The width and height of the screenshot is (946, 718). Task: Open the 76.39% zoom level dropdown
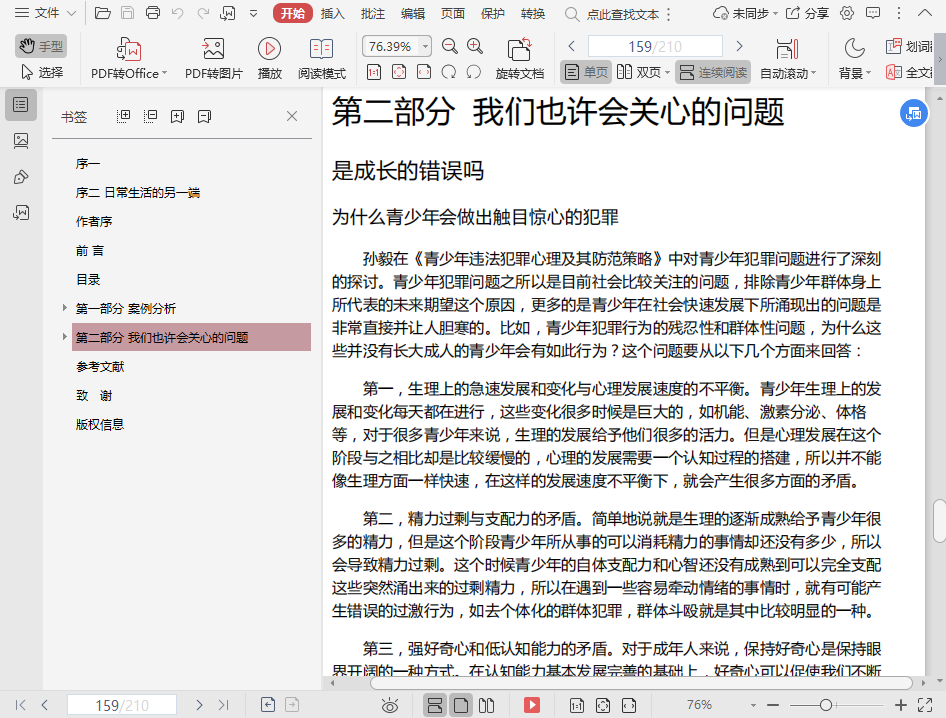(x=425, y=46)
